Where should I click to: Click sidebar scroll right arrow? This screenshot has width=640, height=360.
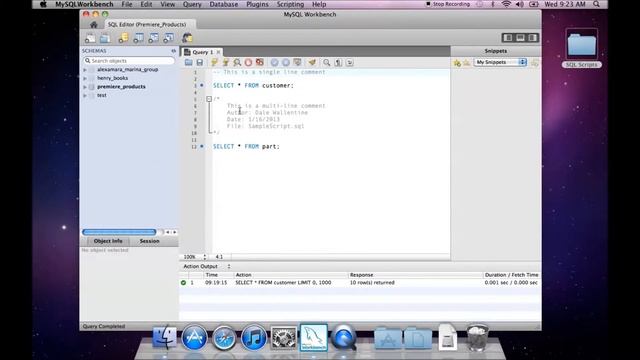coord(174,232)
